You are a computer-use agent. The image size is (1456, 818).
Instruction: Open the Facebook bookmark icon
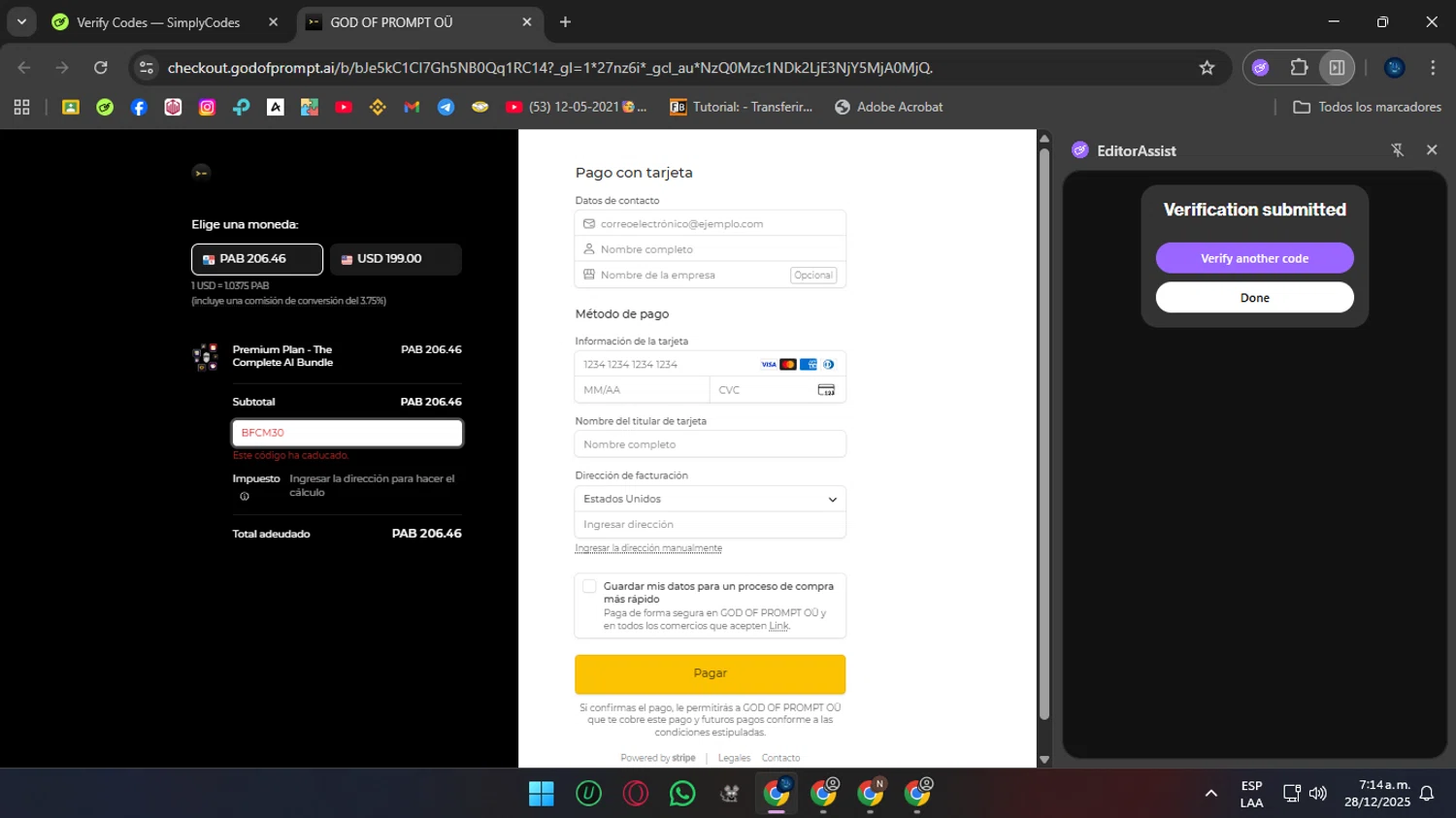pos(139,108)
